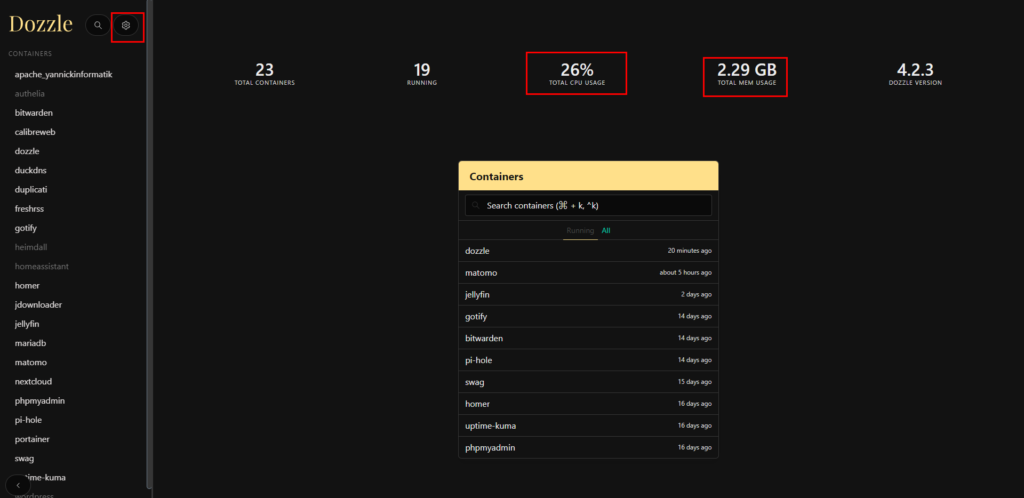Open dozzle row started 20 minutes ago
The image size is (1024, 498).
click(588, 251)
